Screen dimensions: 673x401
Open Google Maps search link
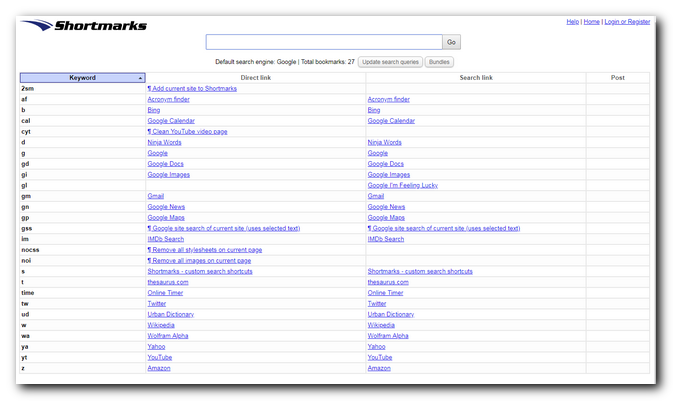(386, 218)
